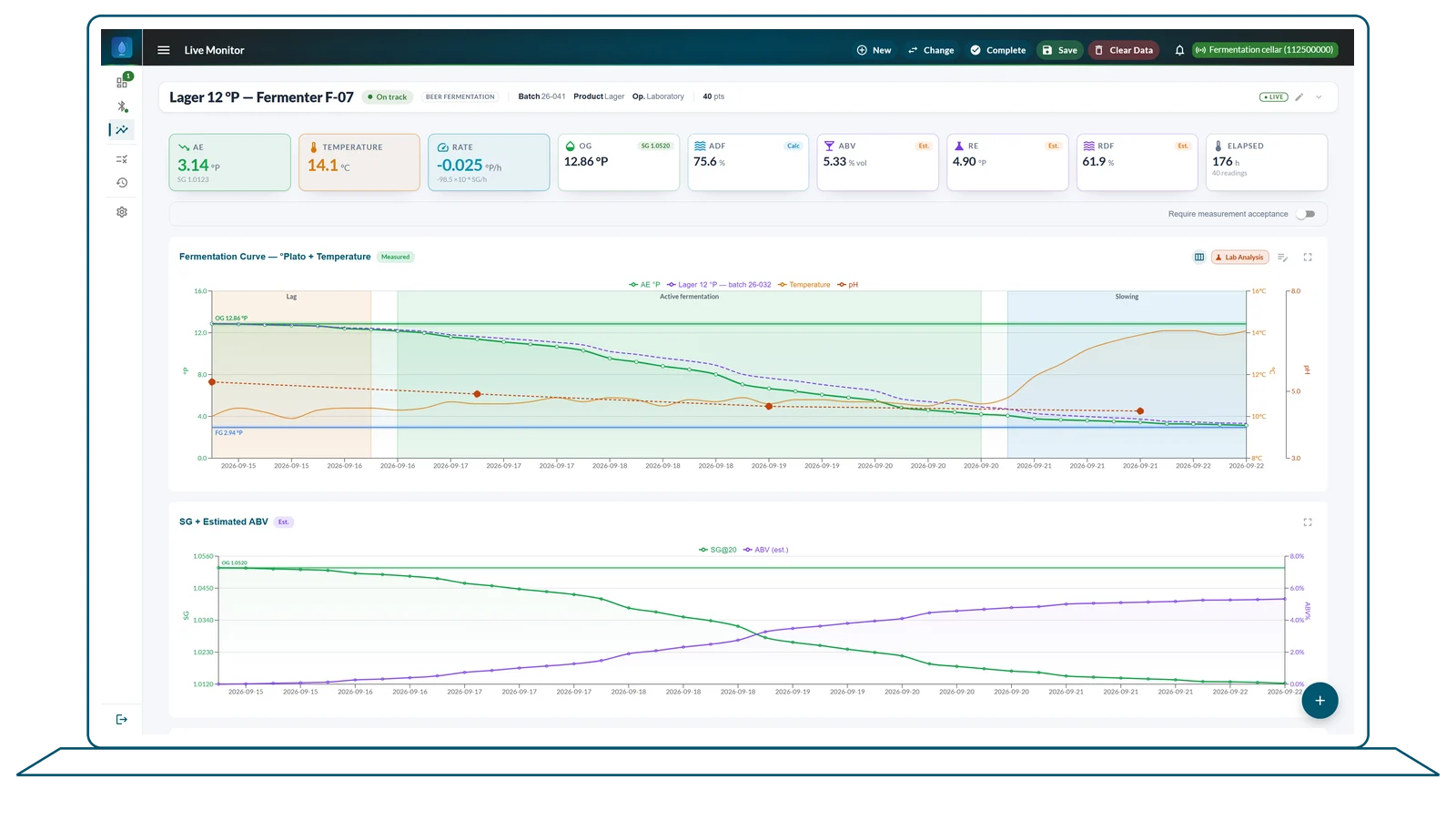The image size is (1456, 820).
Task: Click the Elapsed 176 h card
Action: coord(1267,162)
